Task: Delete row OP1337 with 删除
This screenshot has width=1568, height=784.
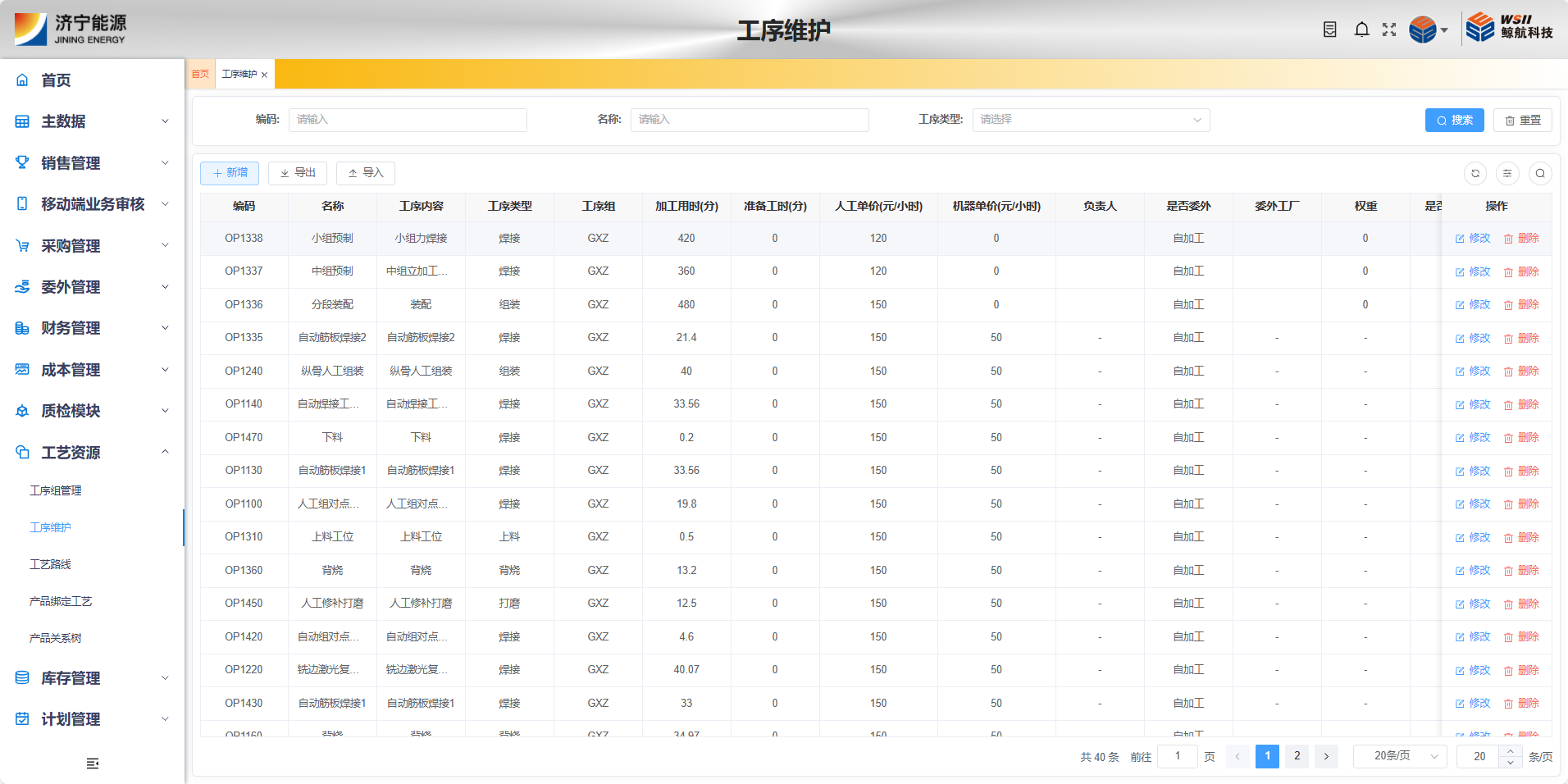Action: (x=1521, y=271)
